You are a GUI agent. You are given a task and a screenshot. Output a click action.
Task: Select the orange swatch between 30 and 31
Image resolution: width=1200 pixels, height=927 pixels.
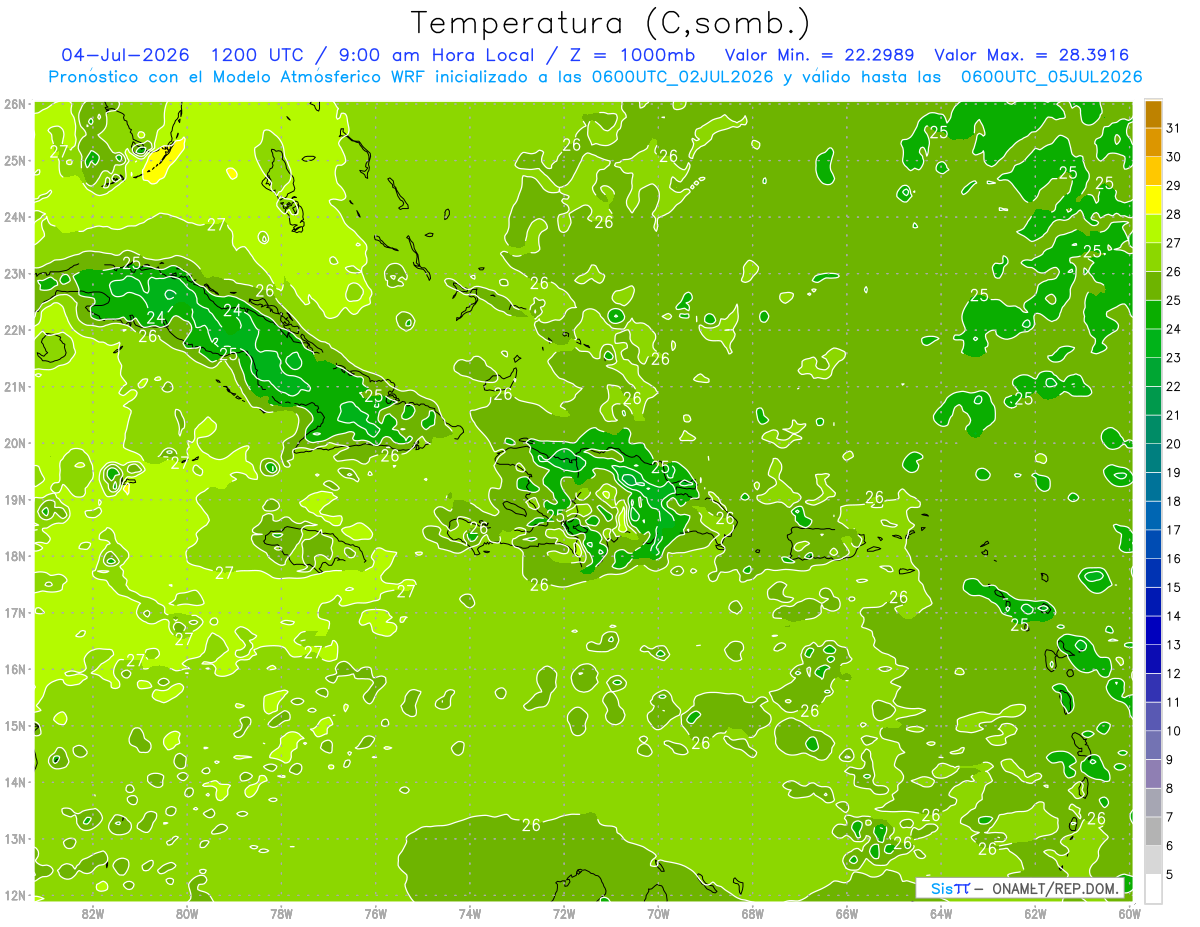point(1153,143)
